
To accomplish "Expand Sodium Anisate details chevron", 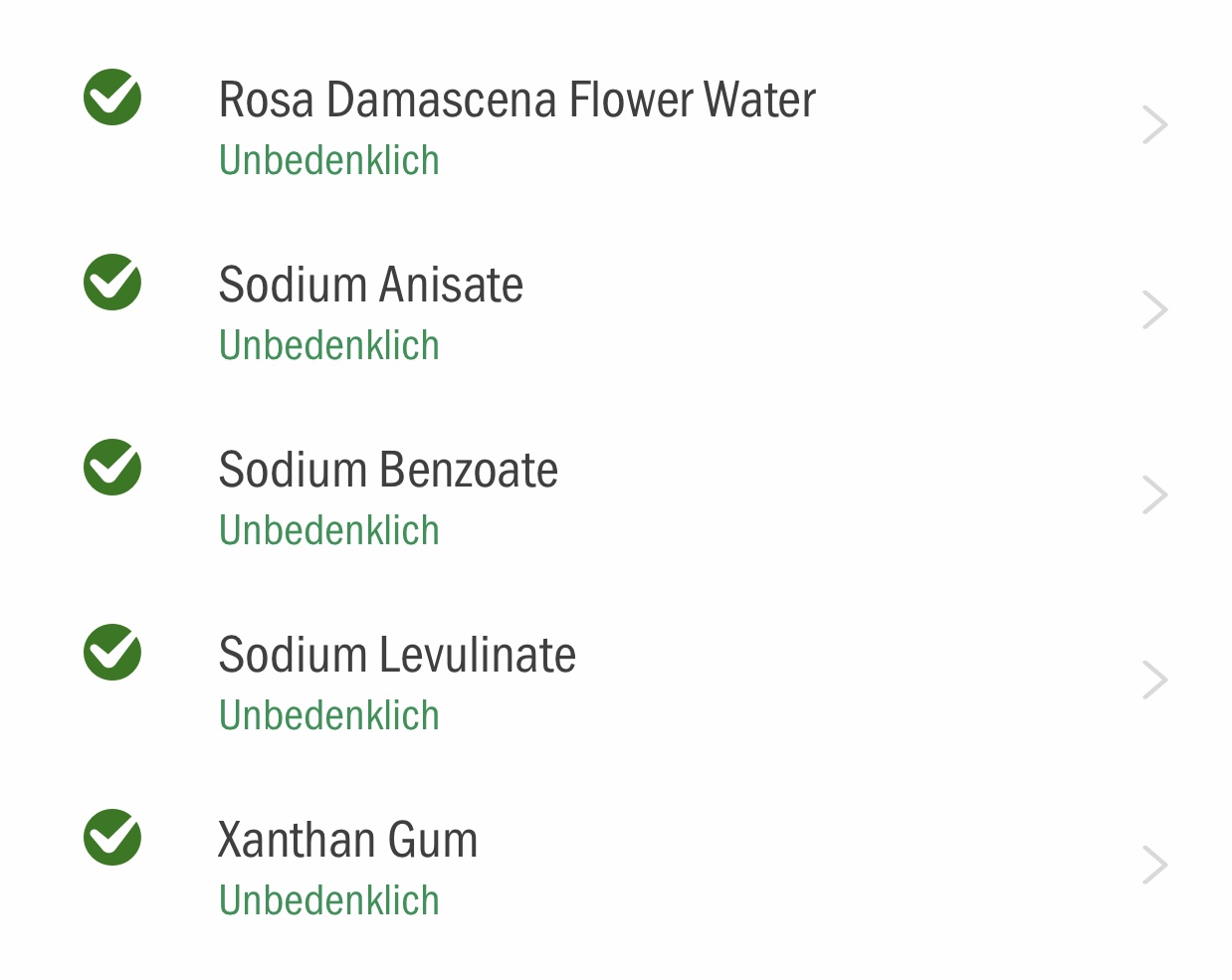I will click(1154, 310).
